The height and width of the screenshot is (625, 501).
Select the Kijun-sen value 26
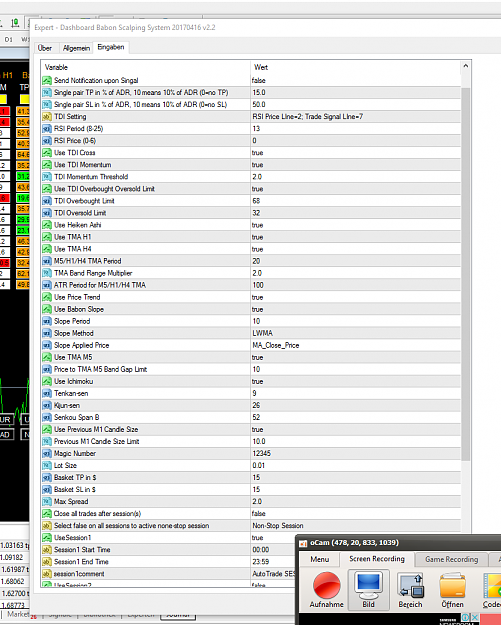click(x=256, y=405)
